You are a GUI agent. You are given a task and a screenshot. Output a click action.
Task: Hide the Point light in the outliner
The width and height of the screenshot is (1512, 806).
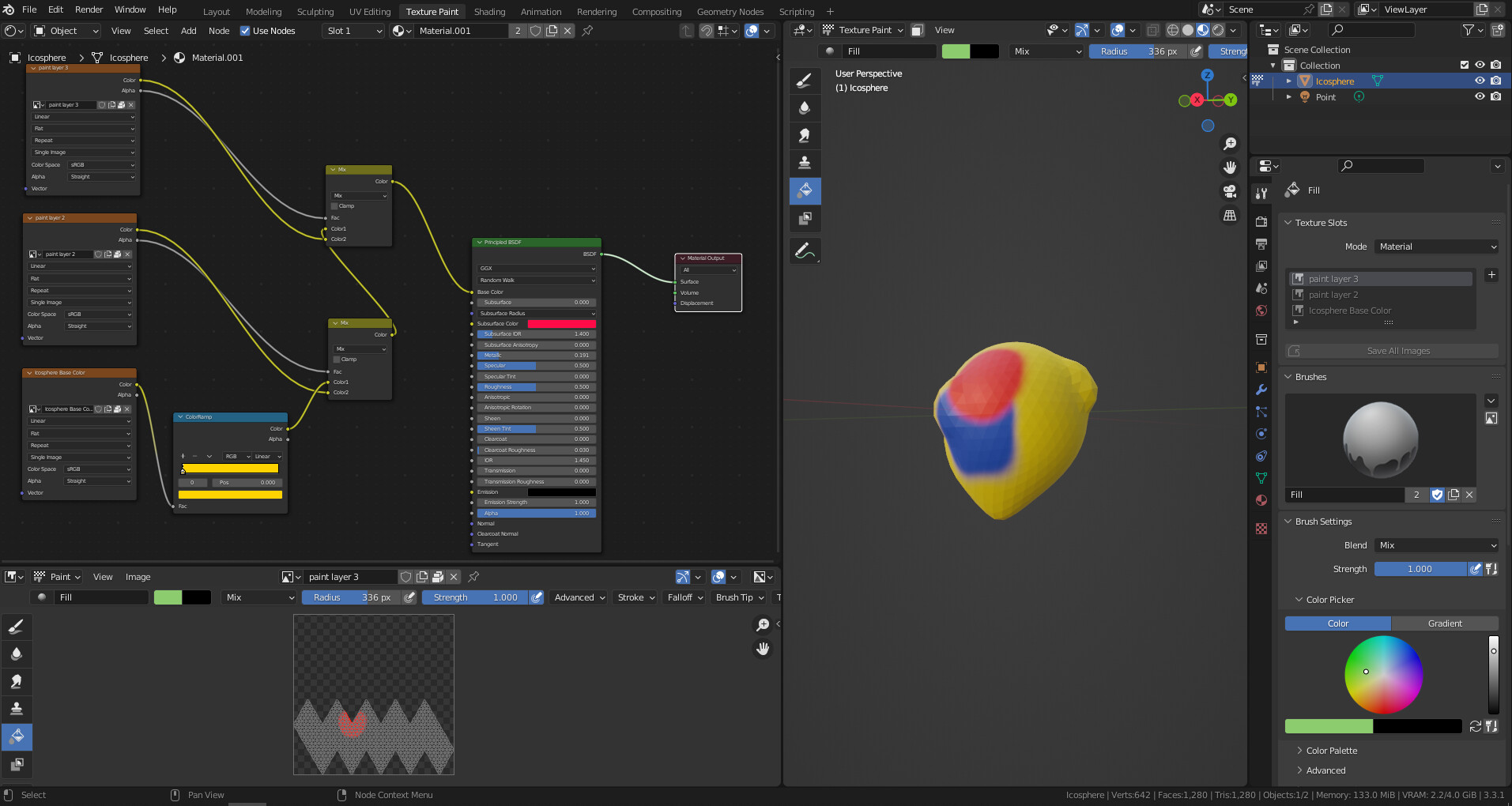(1479, 96)
